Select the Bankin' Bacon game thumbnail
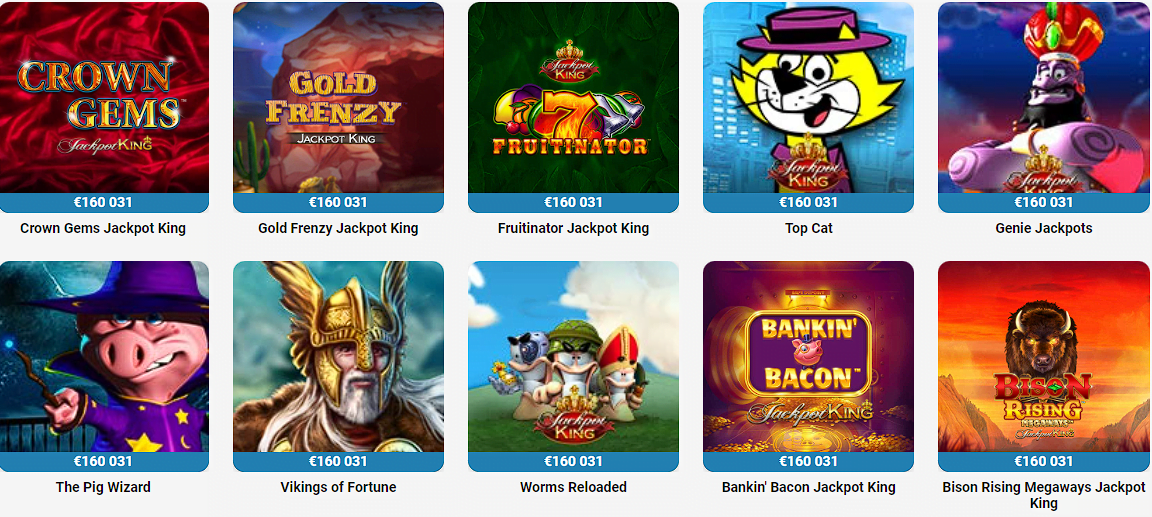 pos(808,357)
